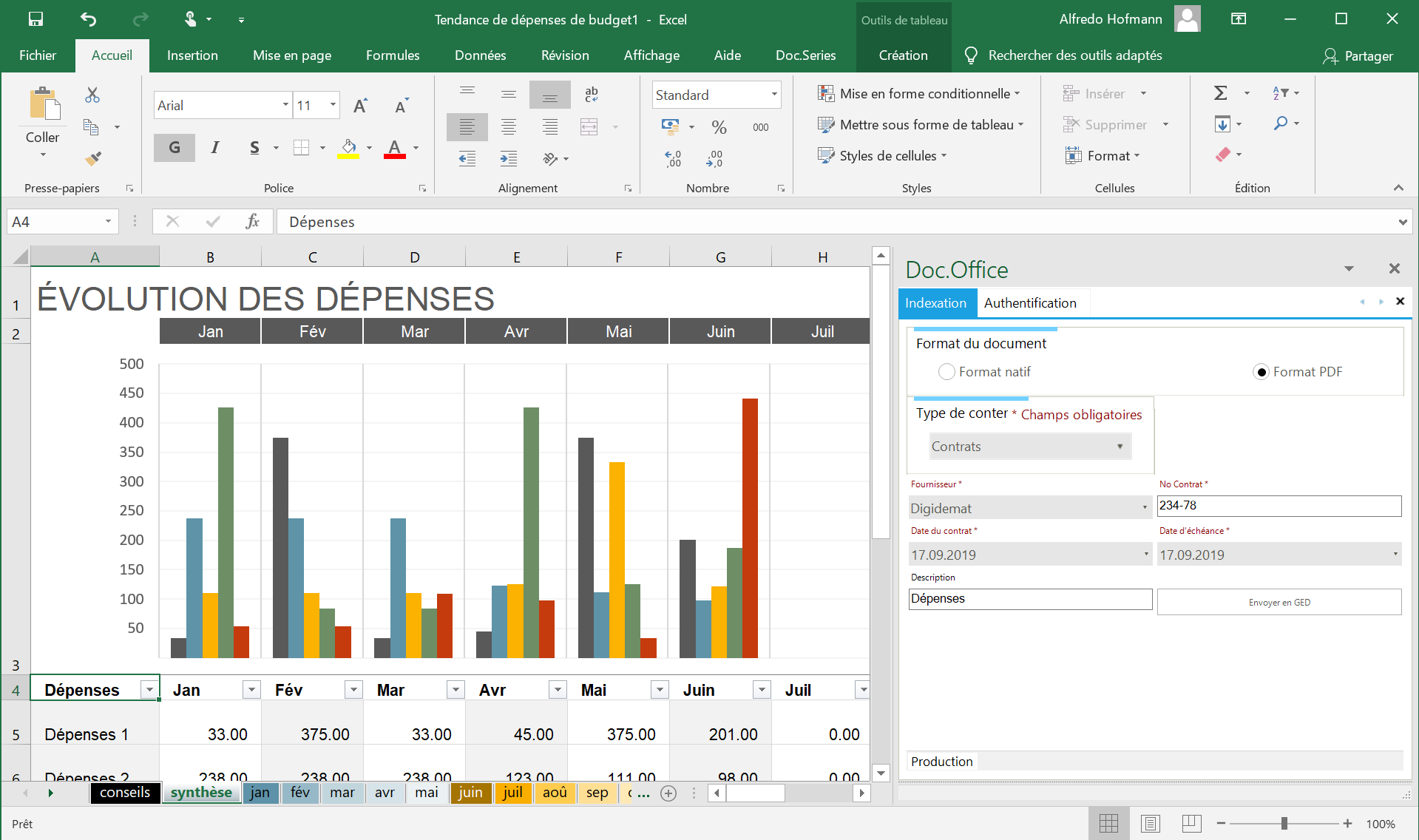Image resolution: width=1419 pixels, height=840 pixels.
Task: Click the Format Painter brush icon
Action: click(x=92, y=158)
